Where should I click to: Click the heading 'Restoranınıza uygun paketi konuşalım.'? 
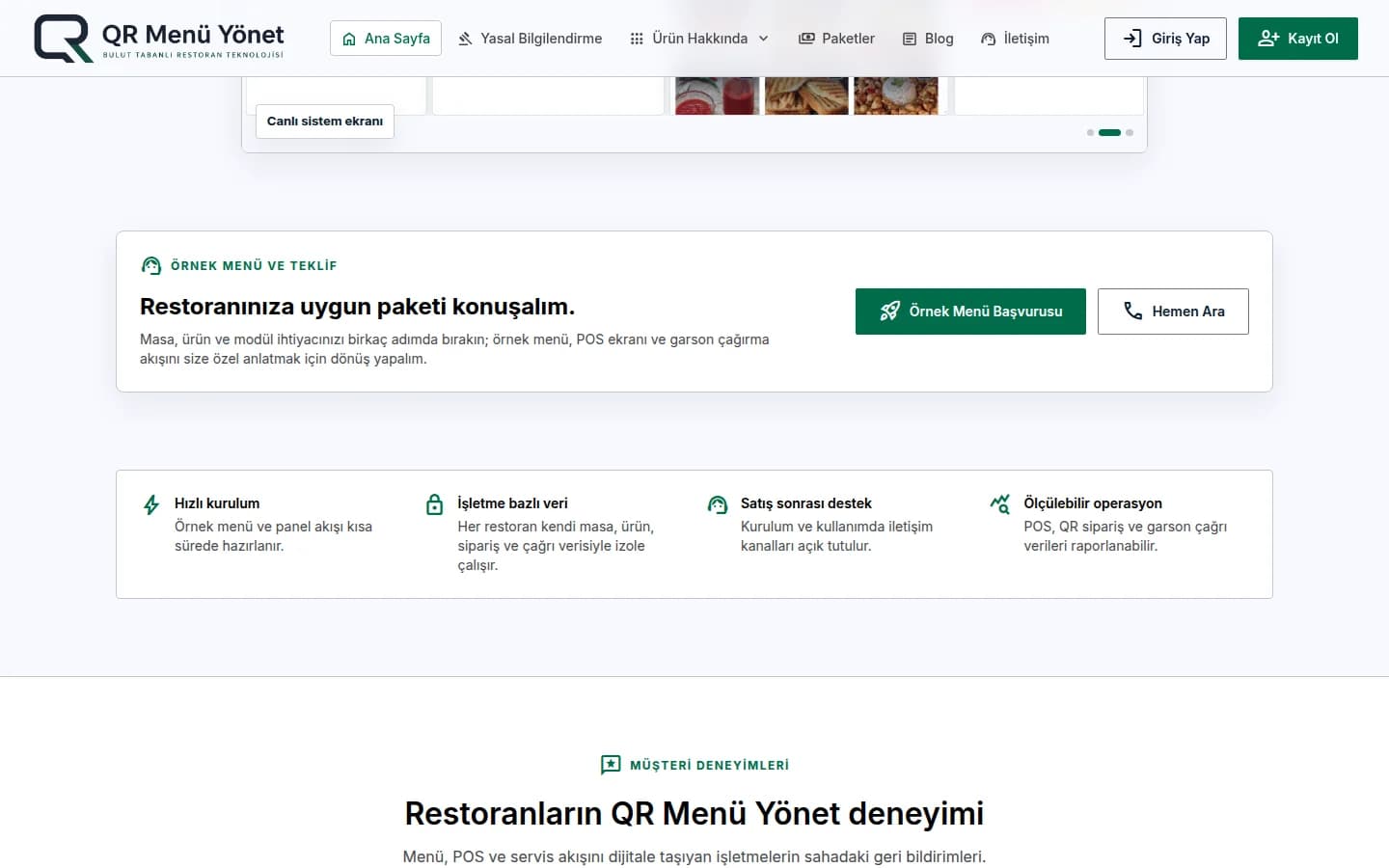[x=357, y=307]
